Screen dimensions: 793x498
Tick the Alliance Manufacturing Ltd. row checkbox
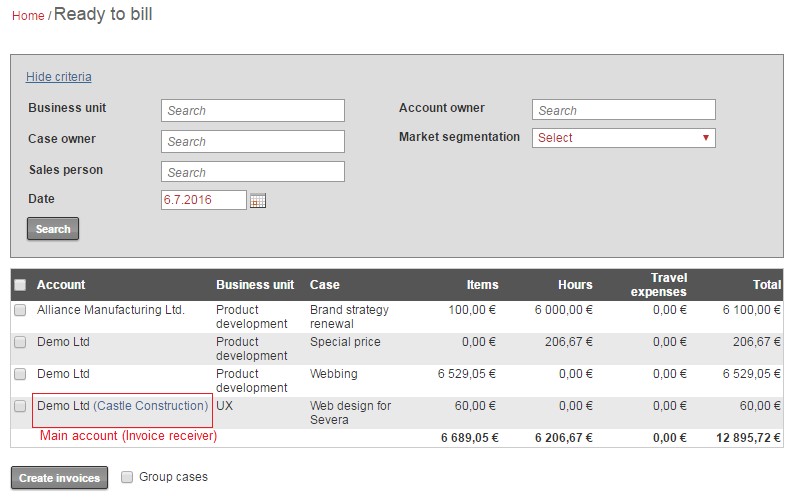20,311
